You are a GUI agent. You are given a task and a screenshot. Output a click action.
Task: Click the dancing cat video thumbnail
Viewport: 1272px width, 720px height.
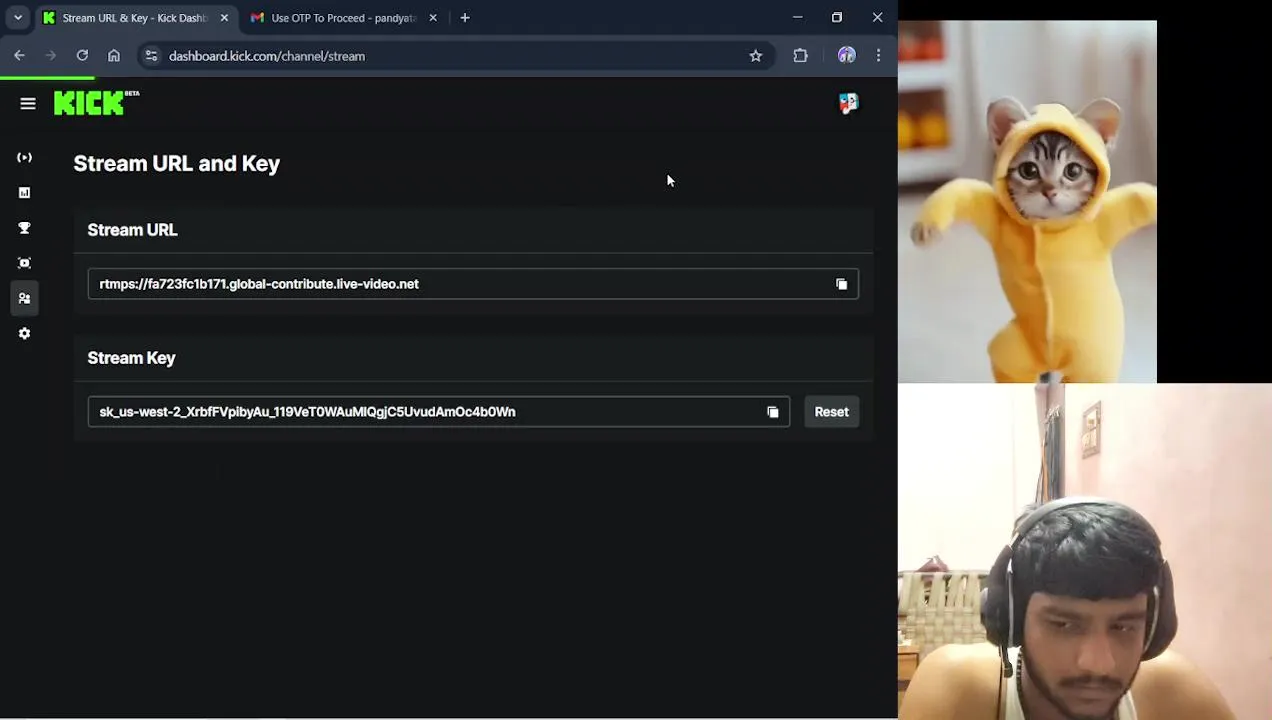point(1027,201)
